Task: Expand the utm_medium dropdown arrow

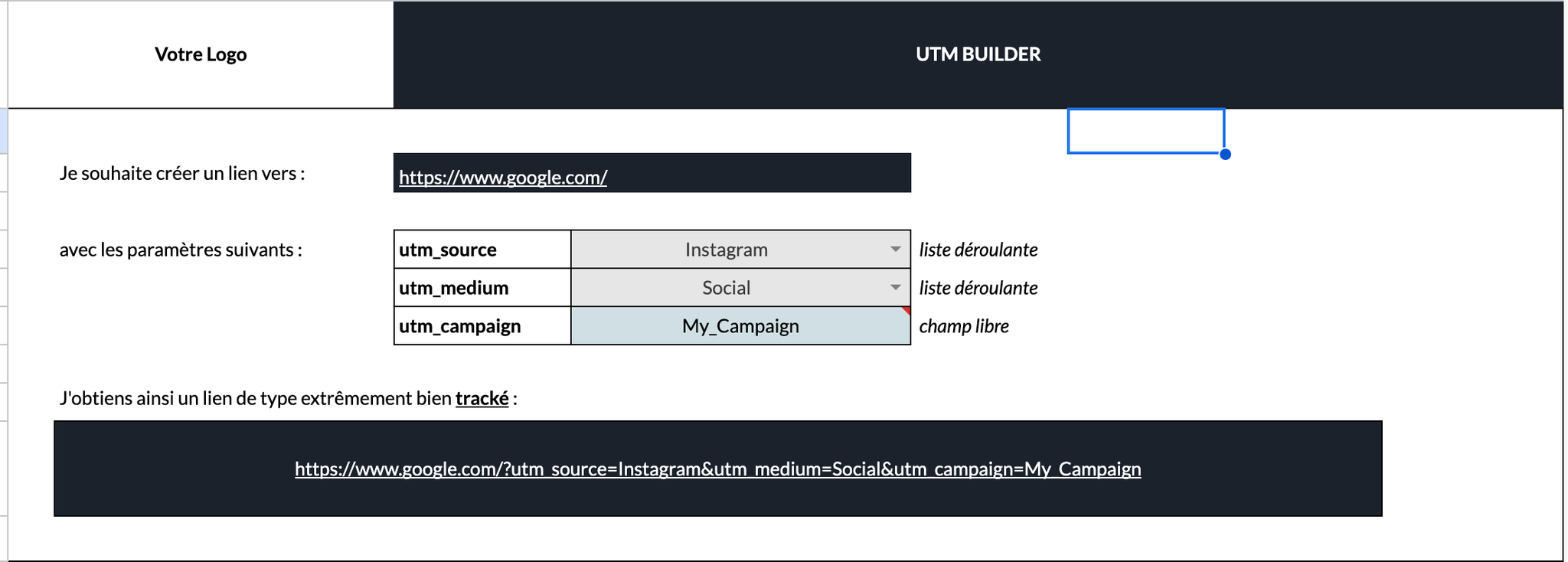Action: (895, 288)
